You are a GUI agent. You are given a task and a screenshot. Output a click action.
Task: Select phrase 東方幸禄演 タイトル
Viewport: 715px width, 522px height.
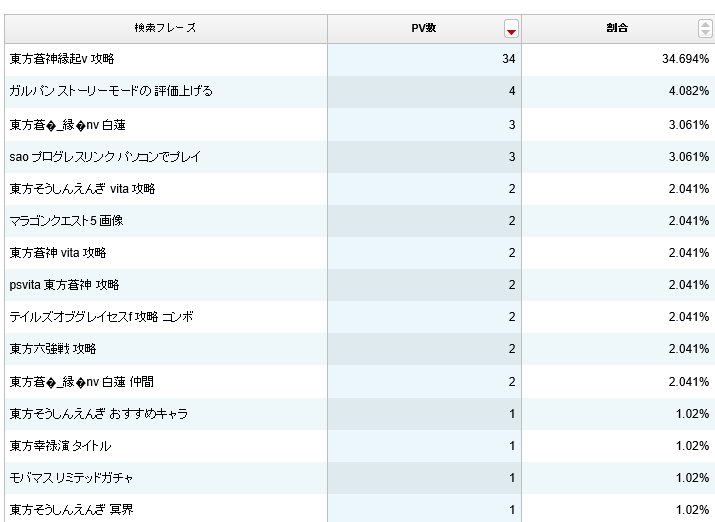coord(60,445)
